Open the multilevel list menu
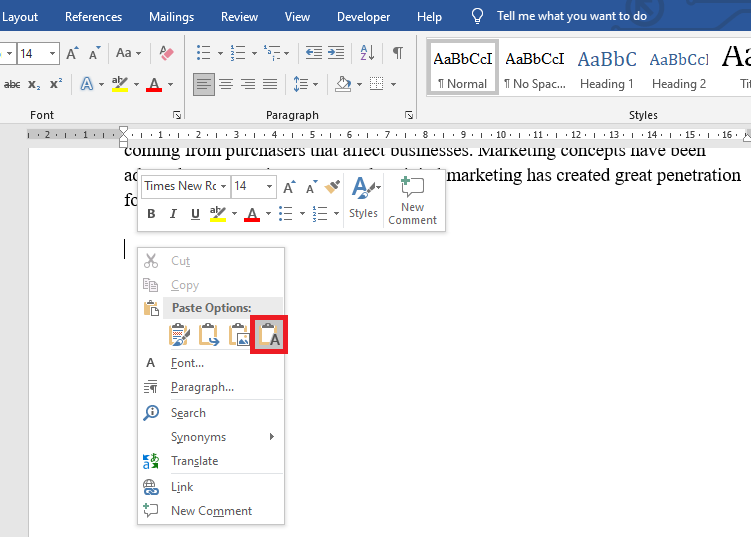 pos(276,53)
